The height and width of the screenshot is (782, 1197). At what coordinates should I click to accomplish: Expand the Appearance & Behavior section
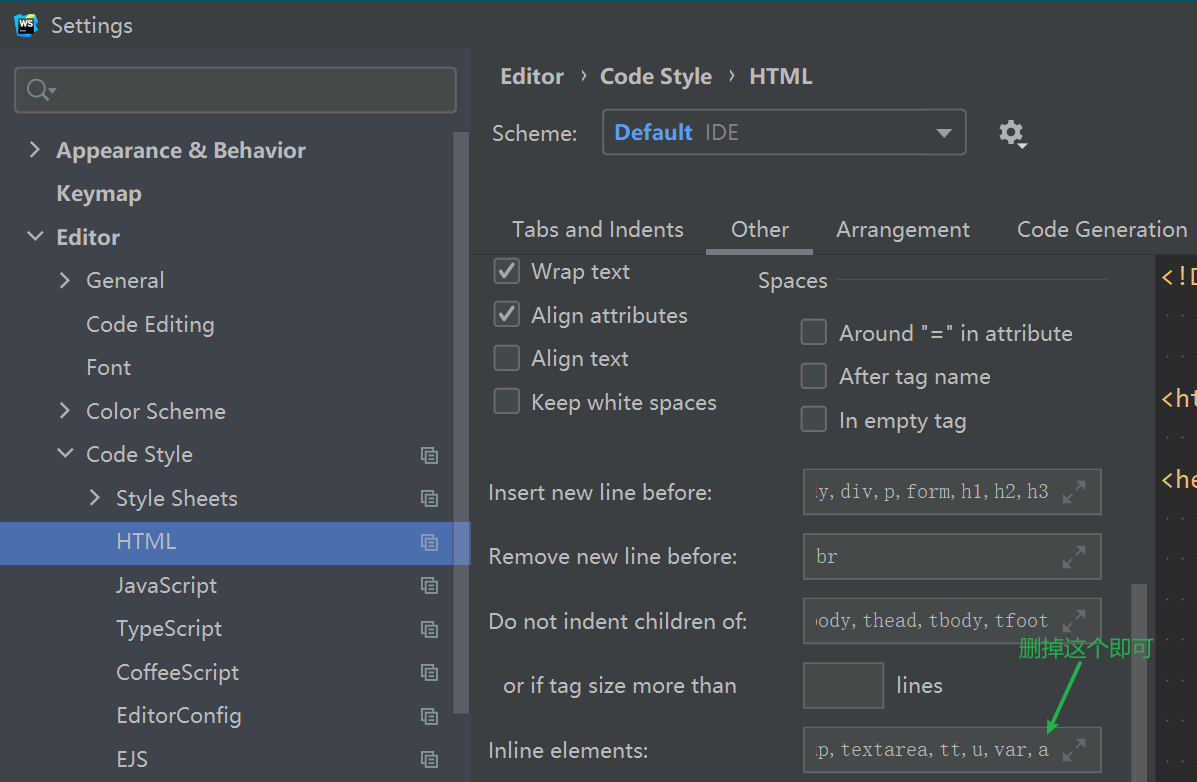click(35, 150)
